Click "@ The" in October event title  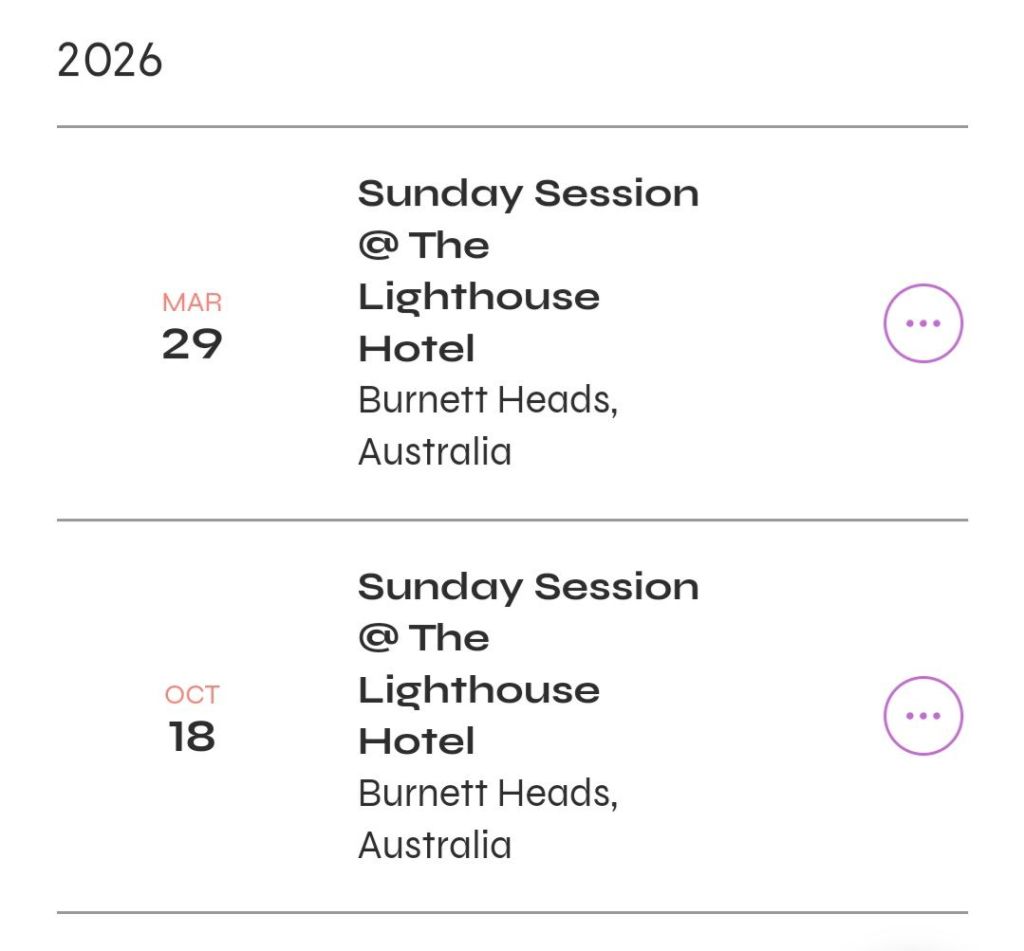coord(424,638)
